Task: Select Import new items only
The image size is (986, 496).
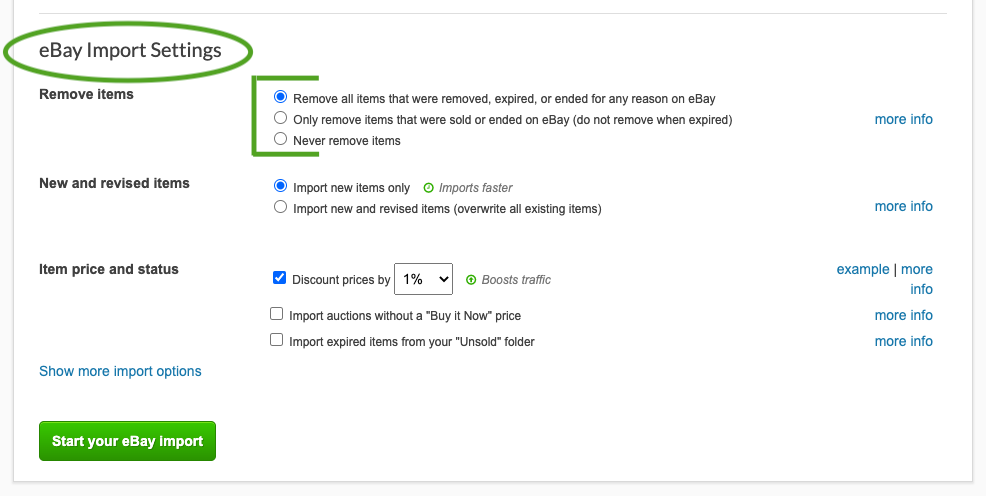Action: pyautogui.click(x=280, y=186)
